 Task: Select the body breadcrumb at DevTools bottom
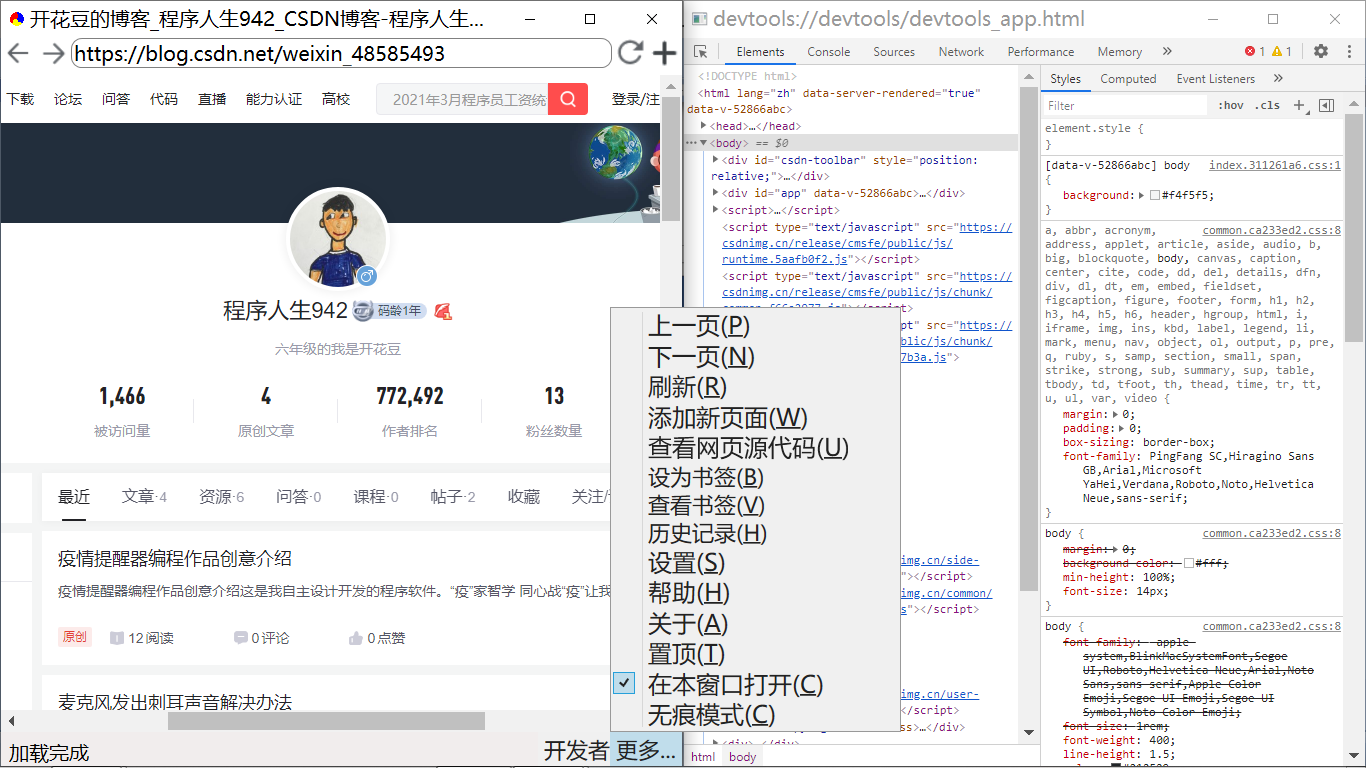[x=743, y=757]
